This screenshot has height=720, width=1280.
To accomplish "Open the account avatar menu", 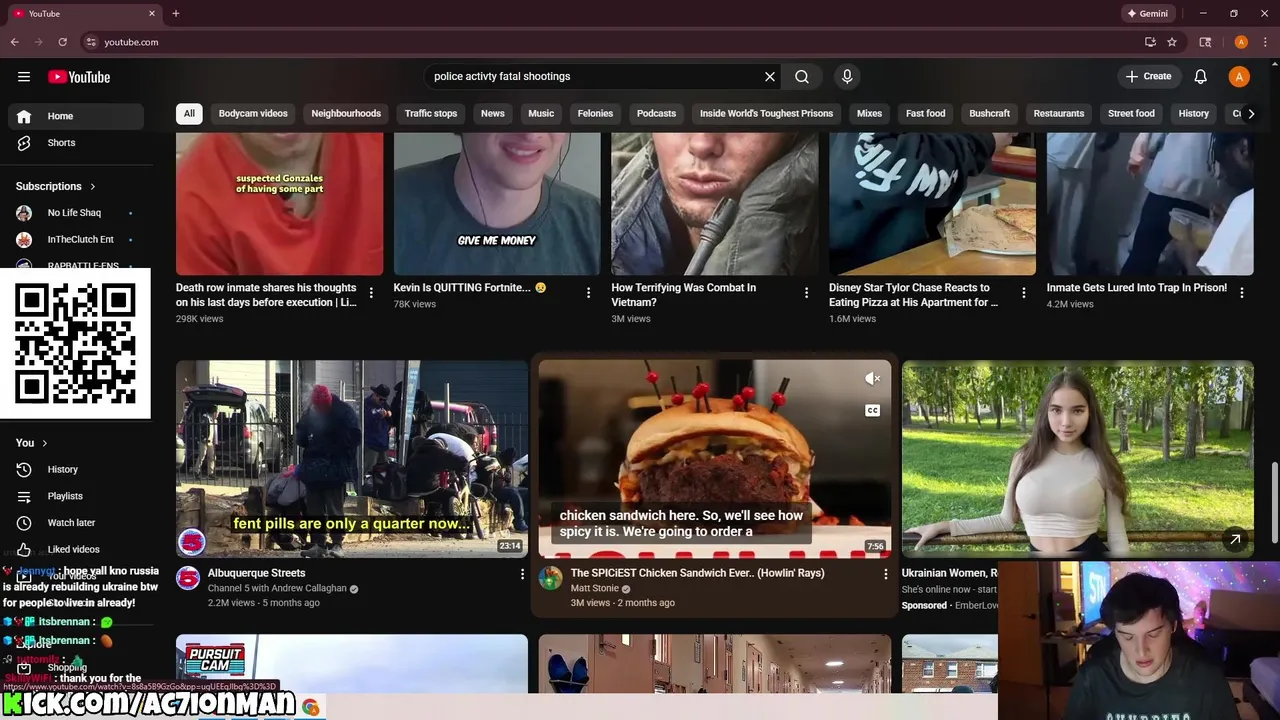I will pyautogui.click(x=1239, y=77).
